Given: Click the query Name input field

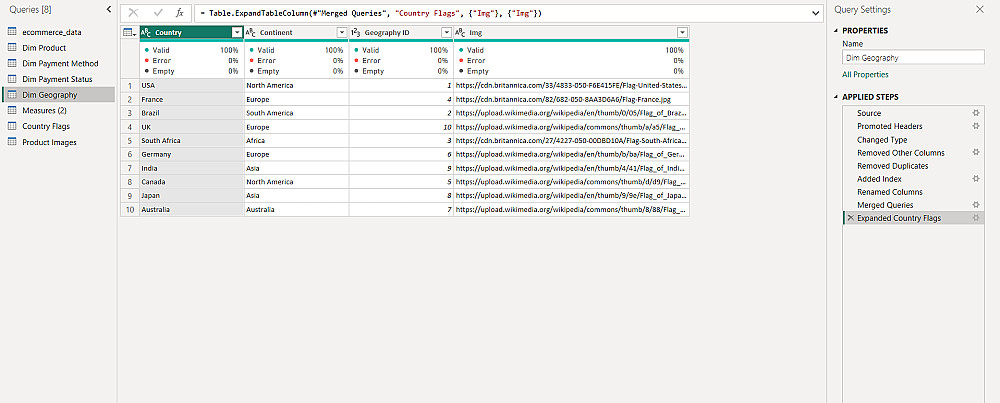Looking at the screenshot, I should tap(912, 58).
